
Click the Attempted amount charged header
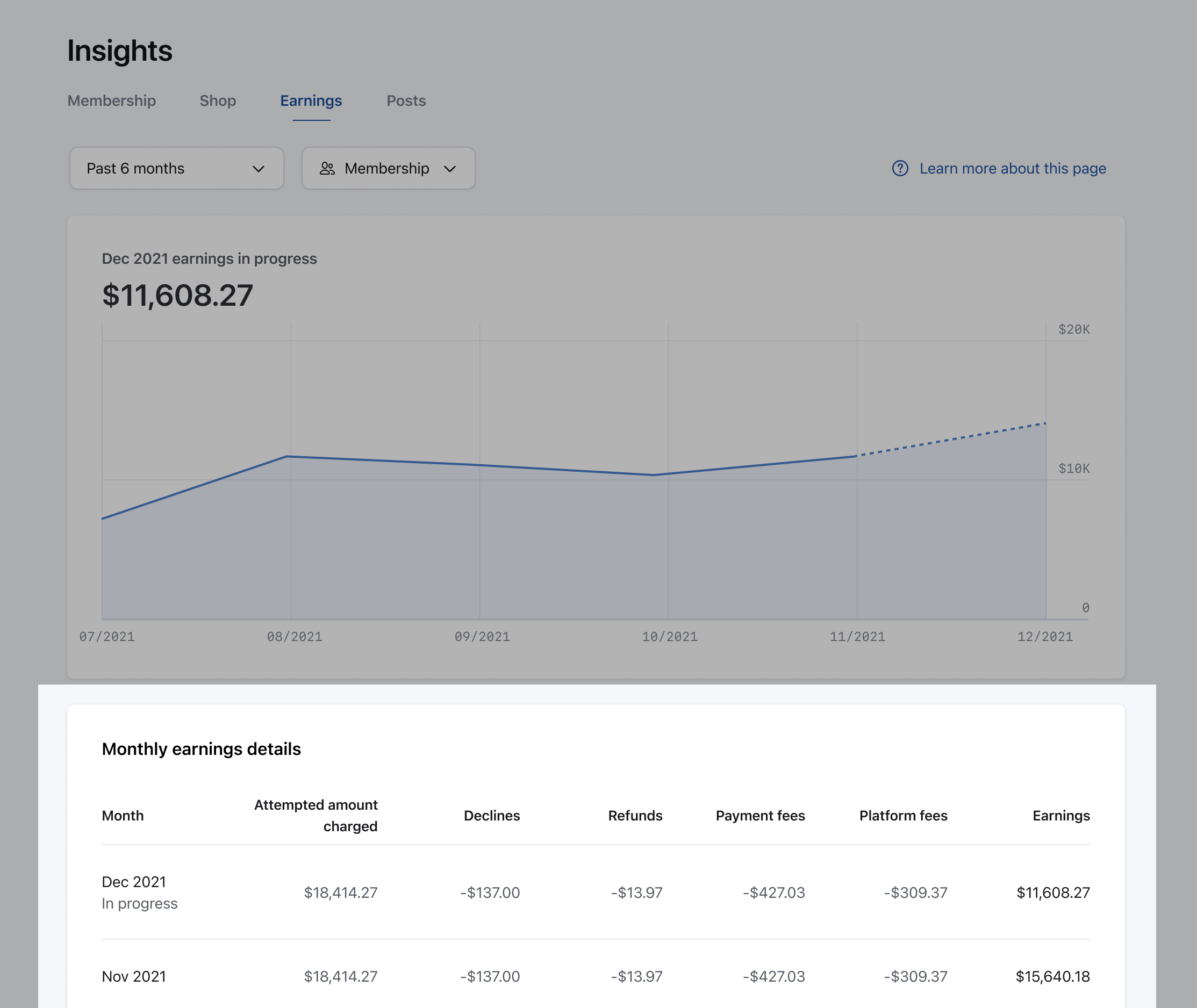click(316, 816)
